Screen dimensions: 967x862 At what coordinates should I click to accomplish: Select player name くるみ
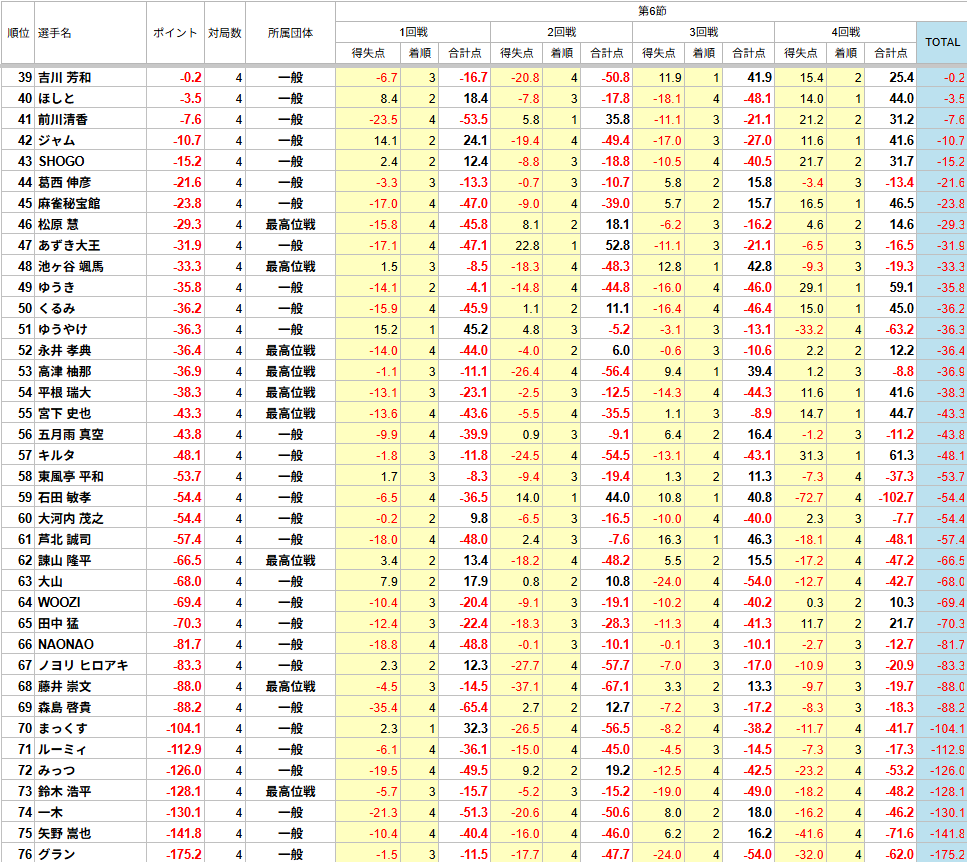click(x=56, y=308)
